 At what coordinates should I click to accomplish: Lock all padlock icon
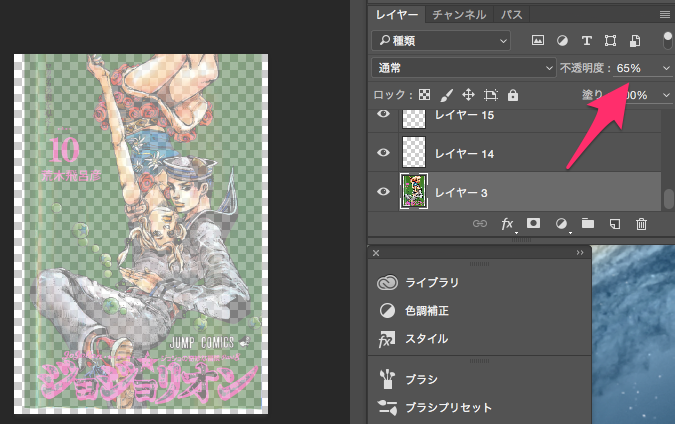[x=512, y=95]
